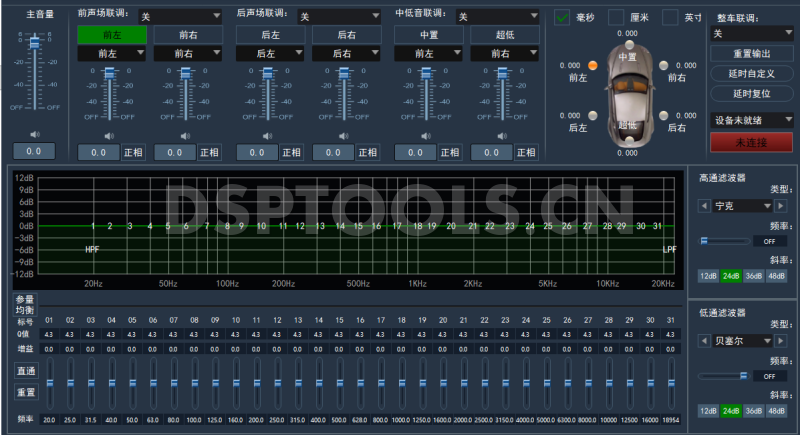Select the 前左 speaker dot on car

592,65
